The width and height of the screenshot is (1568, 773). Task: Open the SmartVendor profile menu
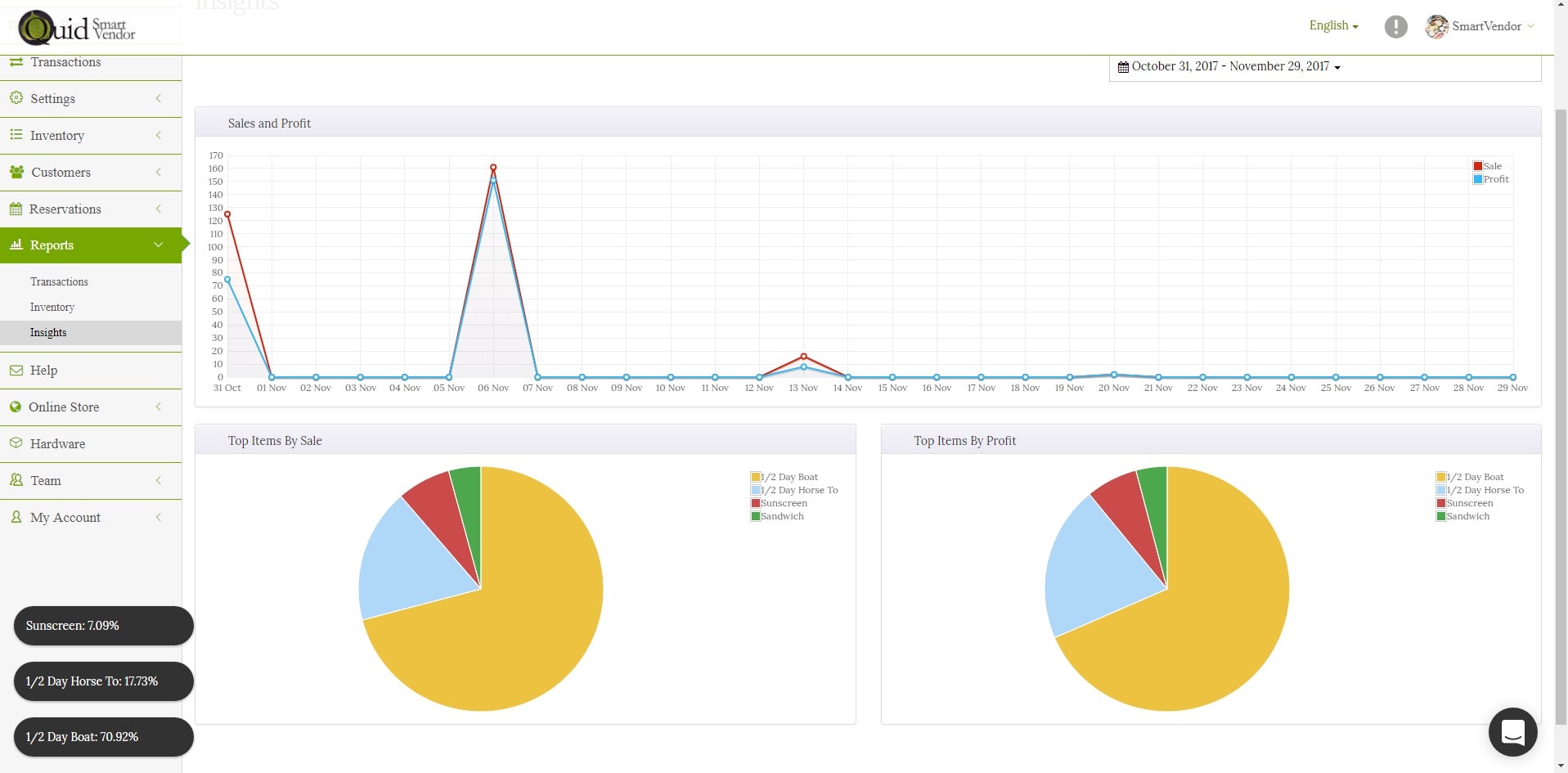pyautogui.click(x=1480, y=26)
